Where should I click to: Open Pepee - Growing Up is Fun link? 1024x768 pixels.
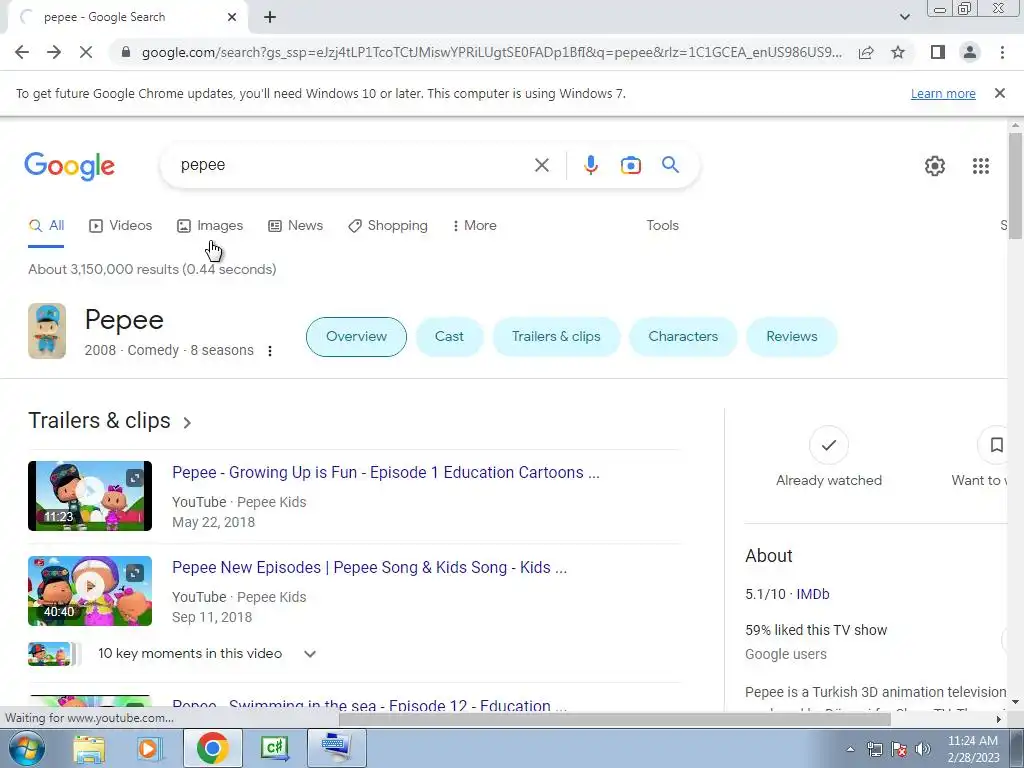[385, 473]
